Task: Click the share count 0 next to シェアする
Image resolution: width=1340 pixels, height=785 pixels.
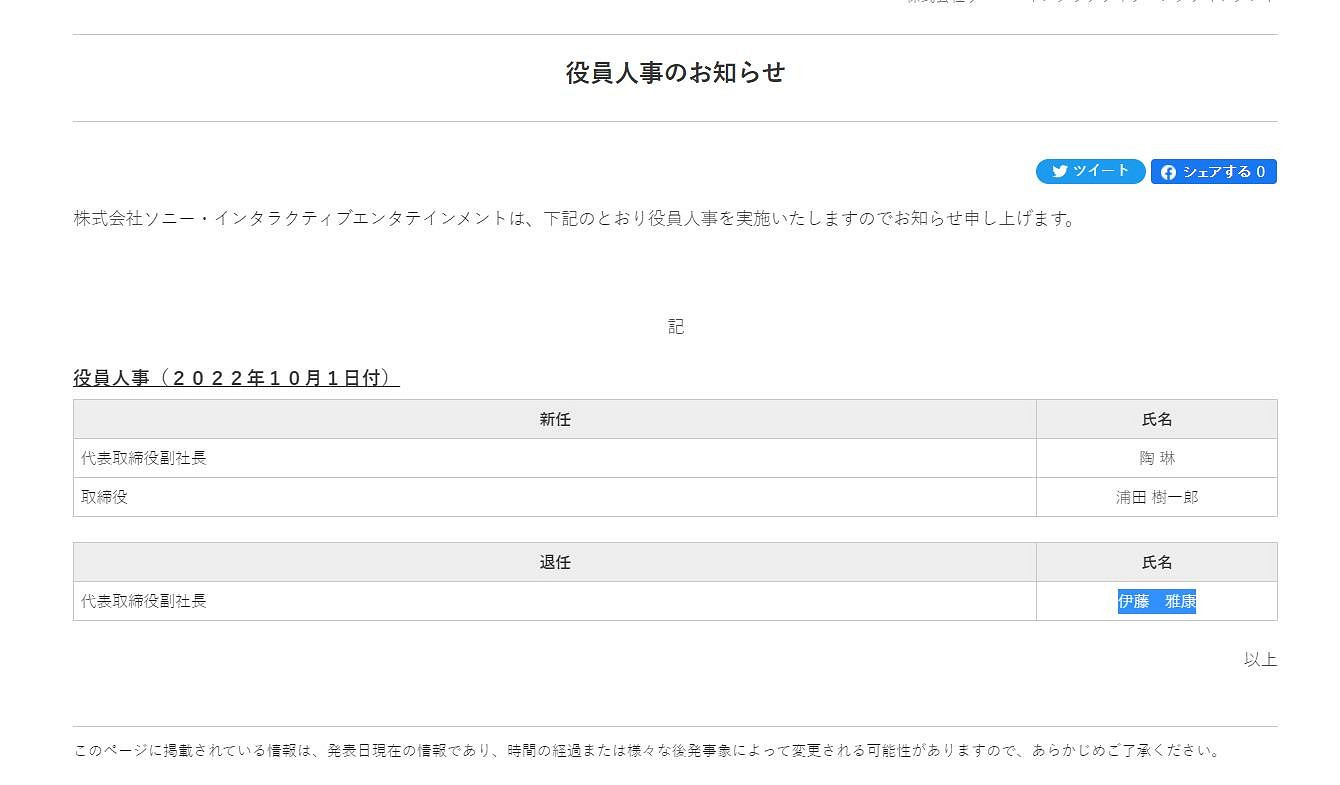Action: pyautogui.click(x=1262, y=171)
